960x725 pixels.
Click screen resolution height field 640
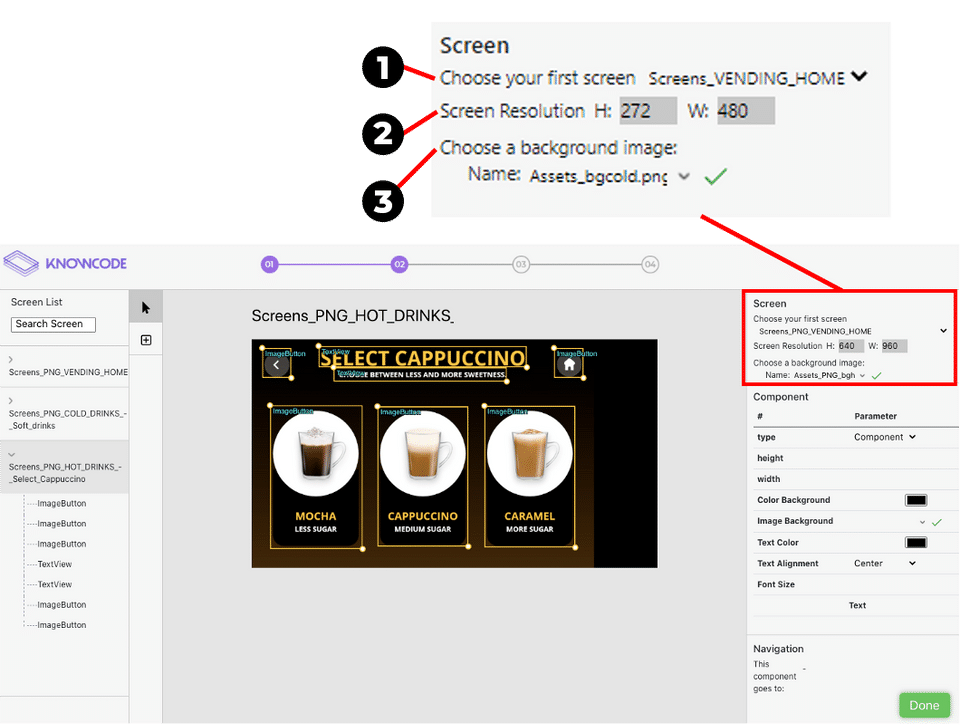tap(850, 346)
